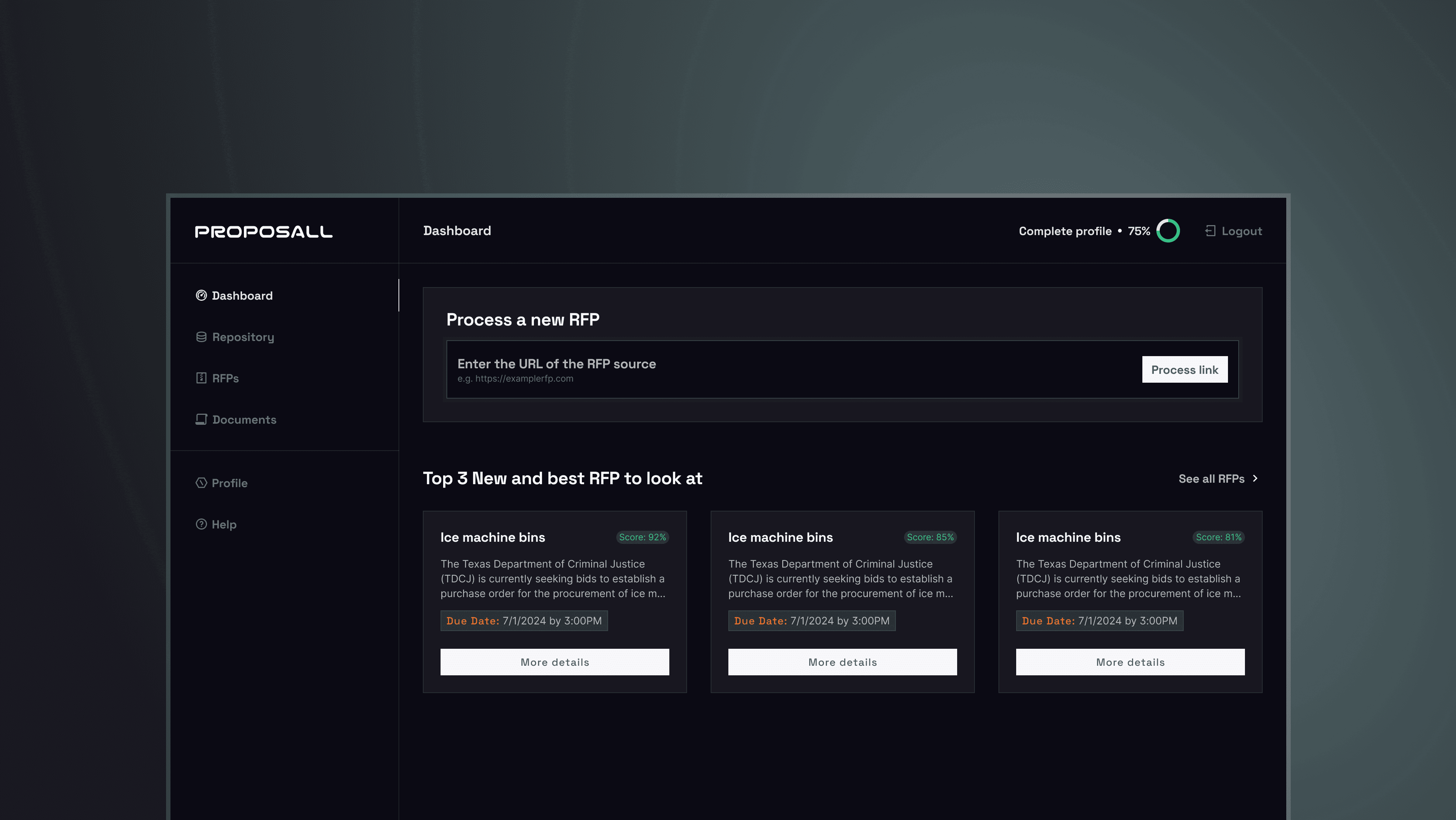Click the Logout door icon
Viewport: 1456px width, 820px height.
(x=1210, y=231)
